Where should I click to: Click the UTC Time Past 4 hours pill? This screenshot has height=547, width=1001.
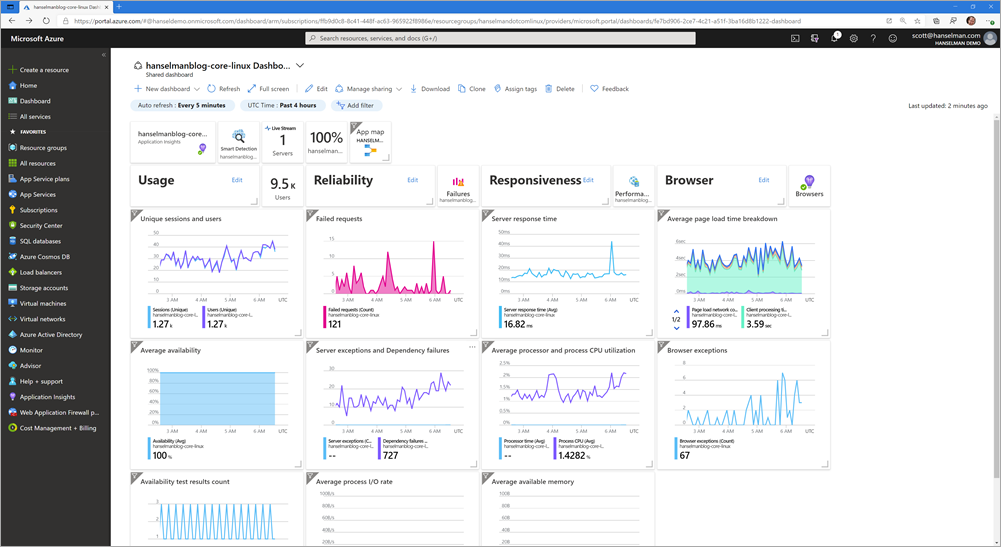click(x=283, y=105)
